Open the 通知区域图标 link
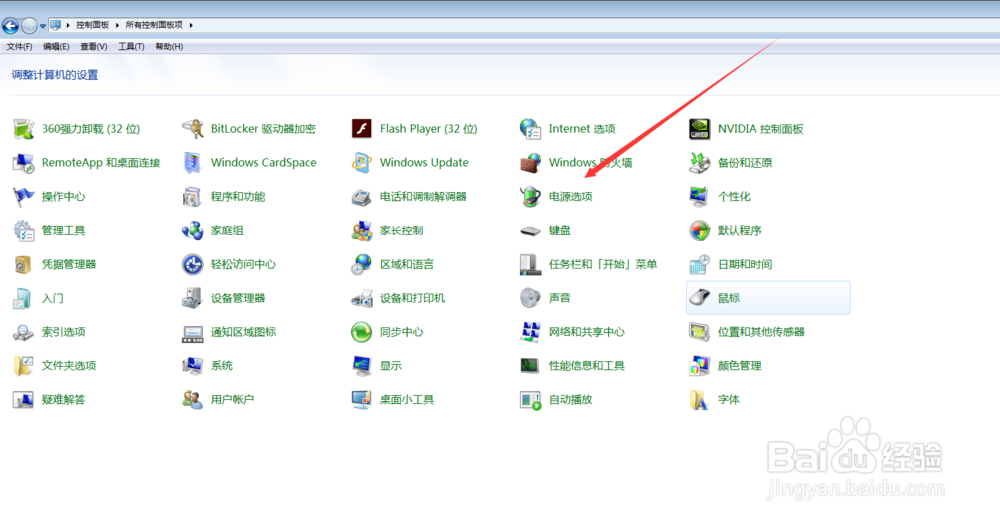The image size is (1000, 523). [244, 332]
